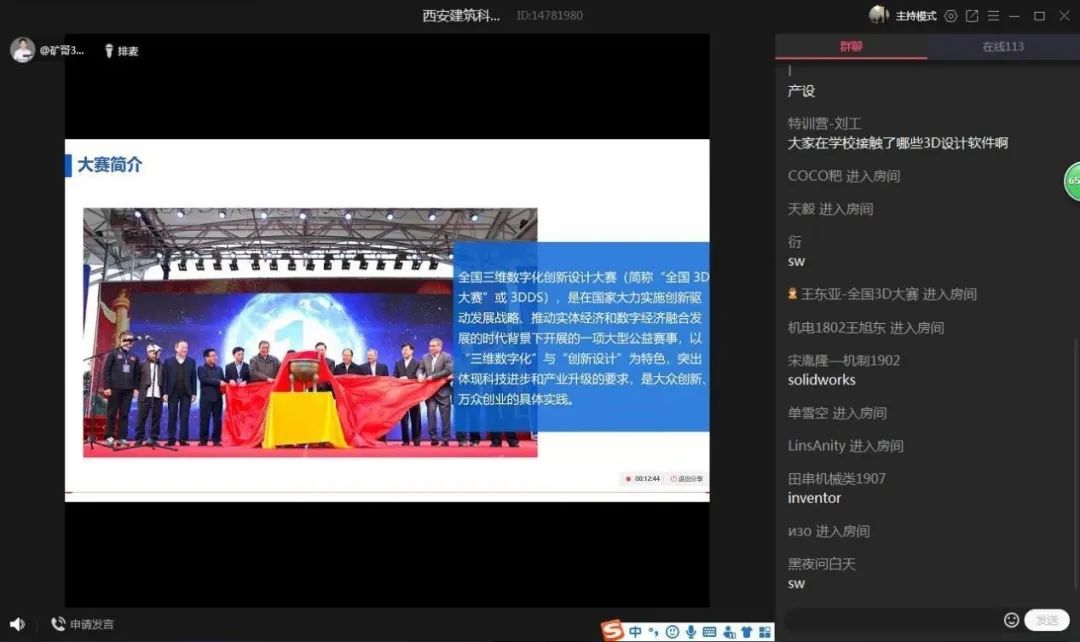Switch to the 在线113 online users tab
The image size is (1080, 642).
tap(1002, 46)
